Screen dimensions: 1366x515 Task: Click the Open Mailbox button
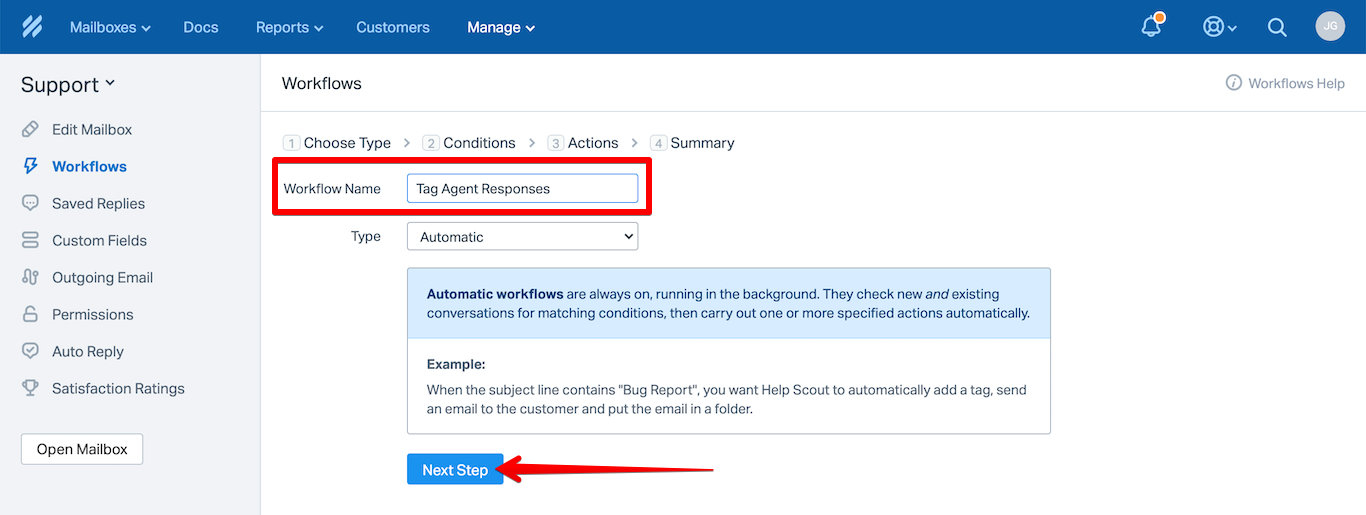click(x=82, y=449)
